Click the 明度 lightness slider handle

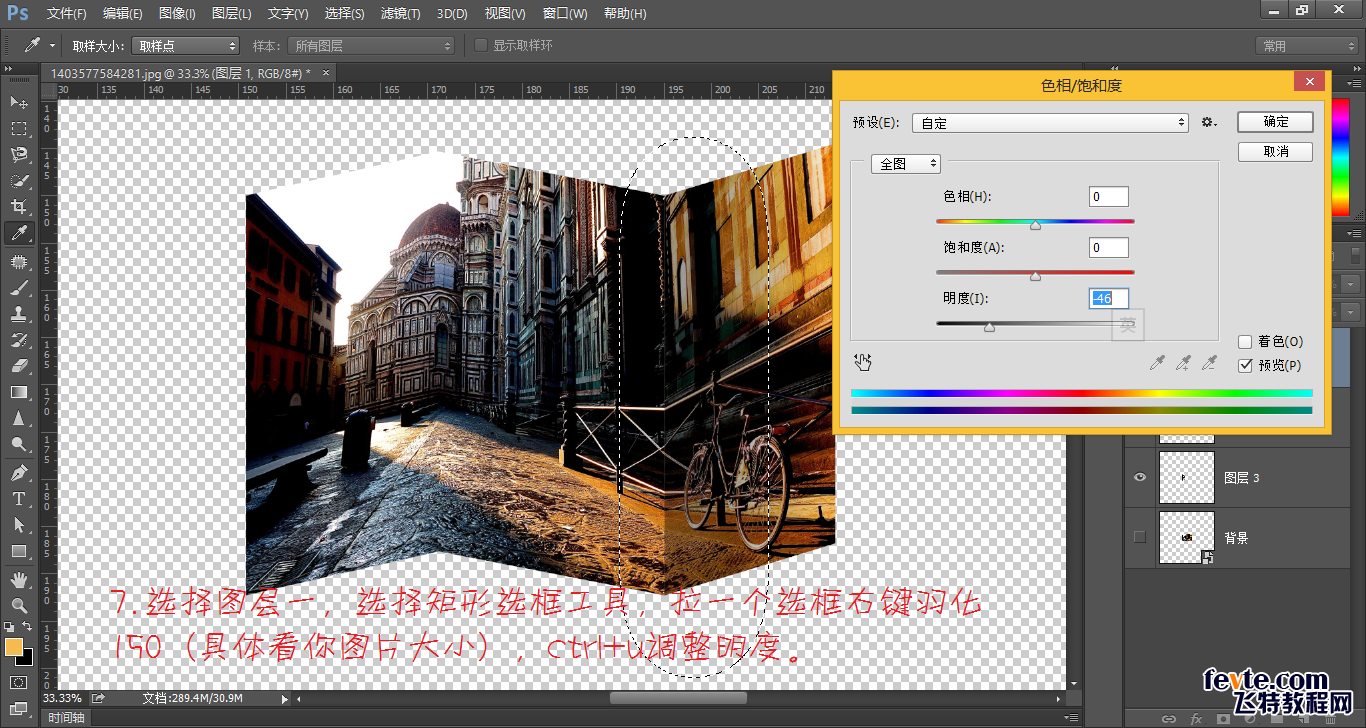click(989, 328)
